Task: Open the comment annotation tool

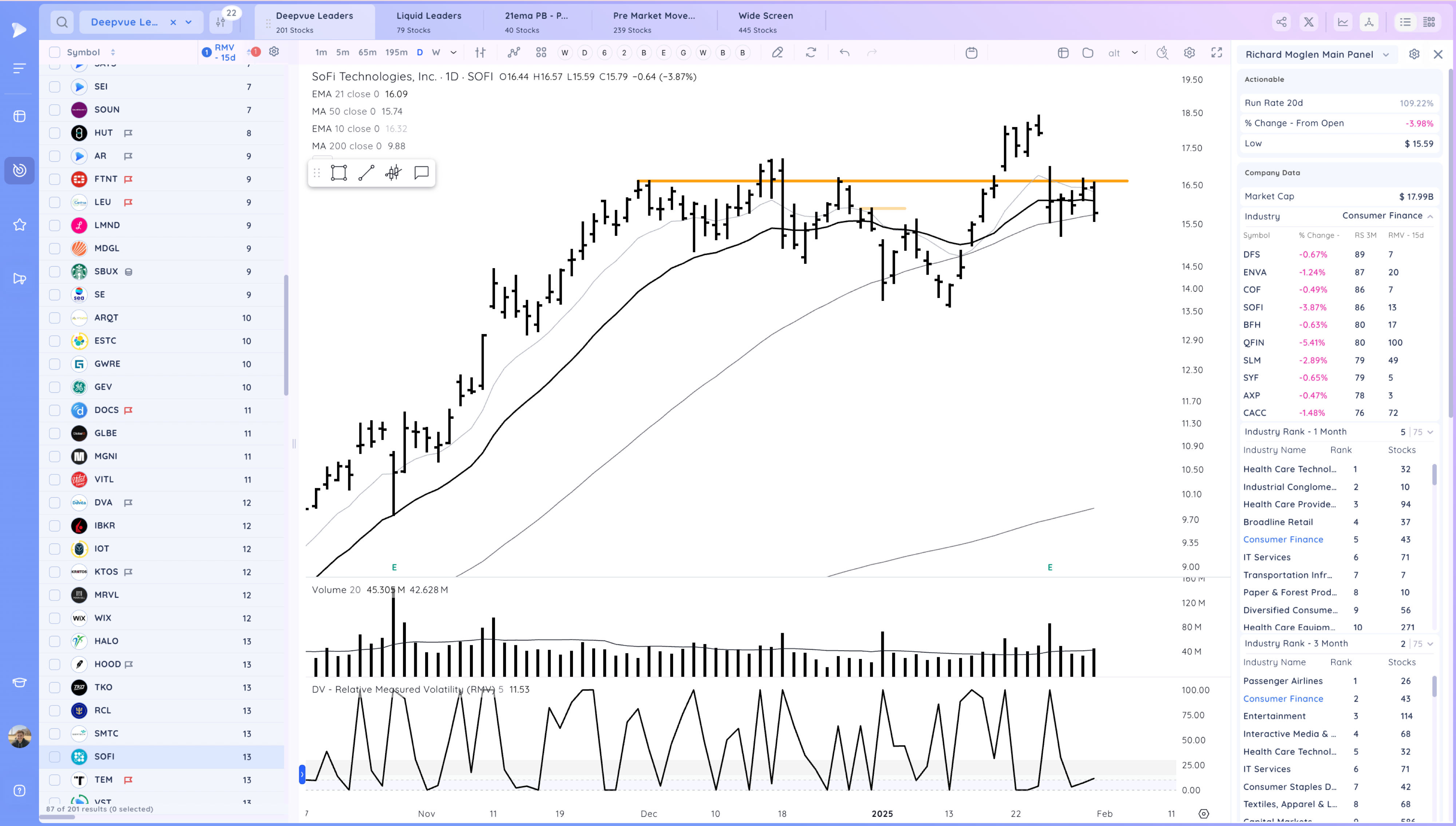Action: click(x=421, y=172)
